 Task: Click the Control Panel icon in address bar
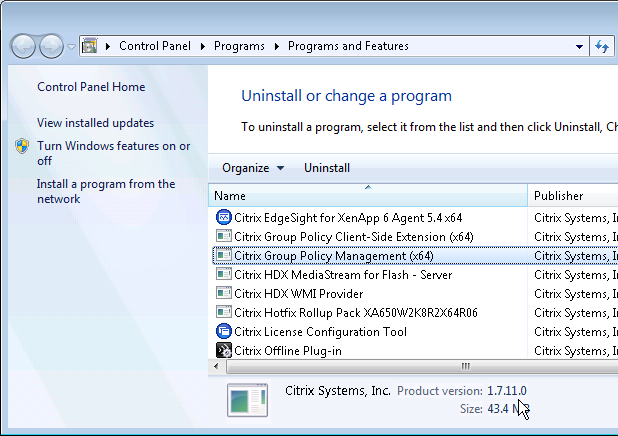90,46
